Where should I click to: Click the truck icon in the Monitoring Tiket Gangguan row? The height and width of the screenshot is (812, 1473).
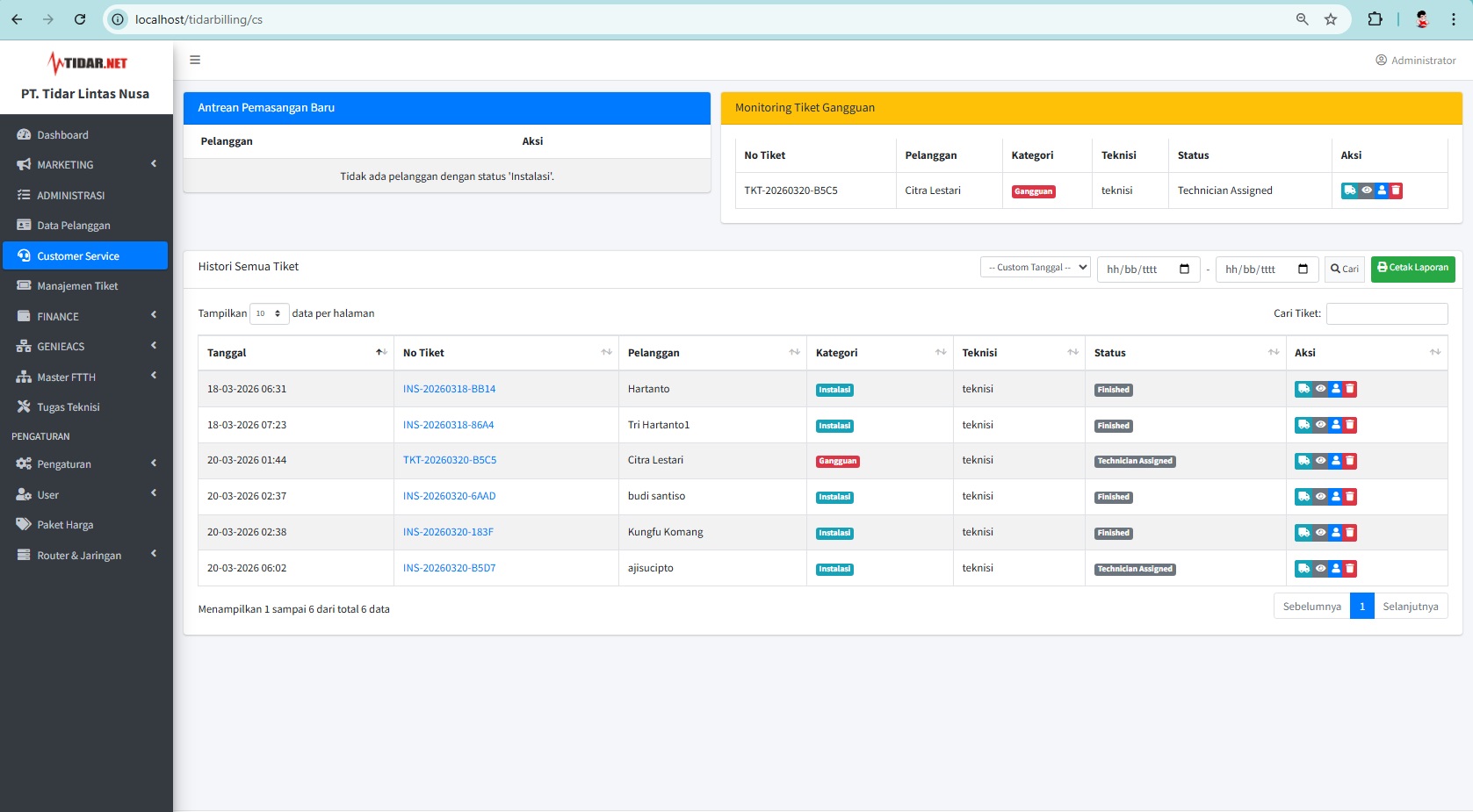[x=1350, y=190]
